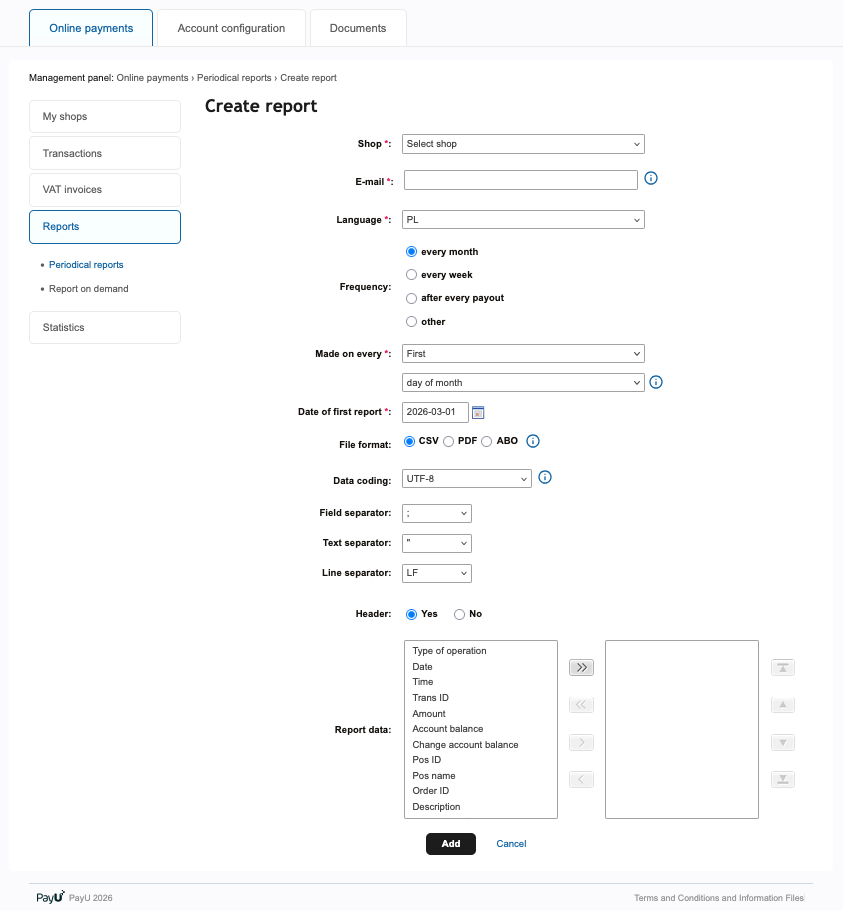Open the Shop selection dropdown
843x911 pixels.
[x=523, y=143]
